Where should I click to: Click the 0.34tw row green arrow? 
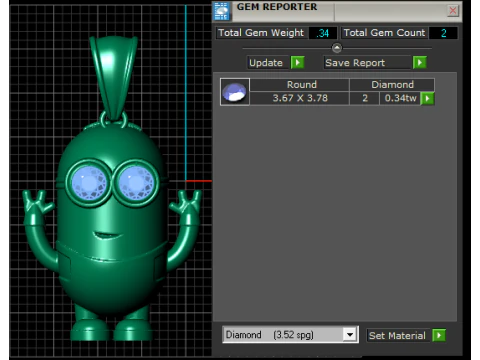click(x=427, y=98)
